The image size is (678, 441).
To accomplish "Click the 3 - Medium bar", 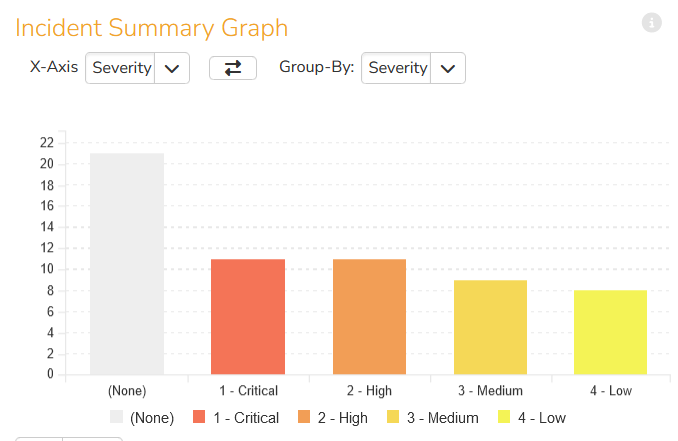I will click(x=490, y=327).
